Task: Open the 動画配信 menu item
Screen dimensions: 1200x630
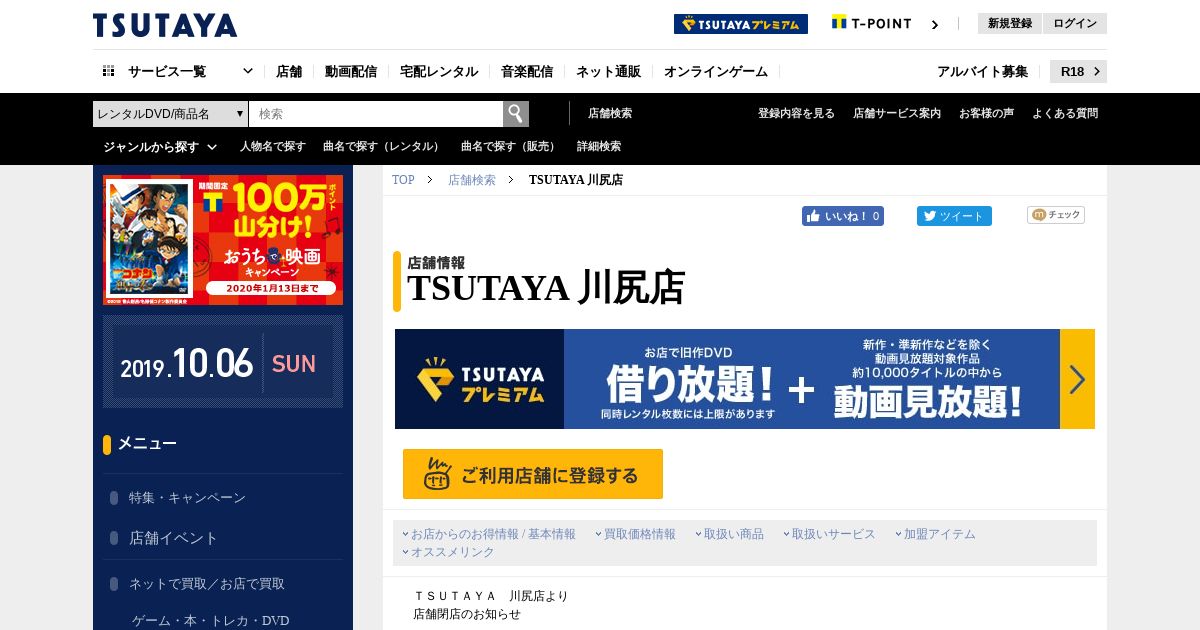Action: pos(351,71)
